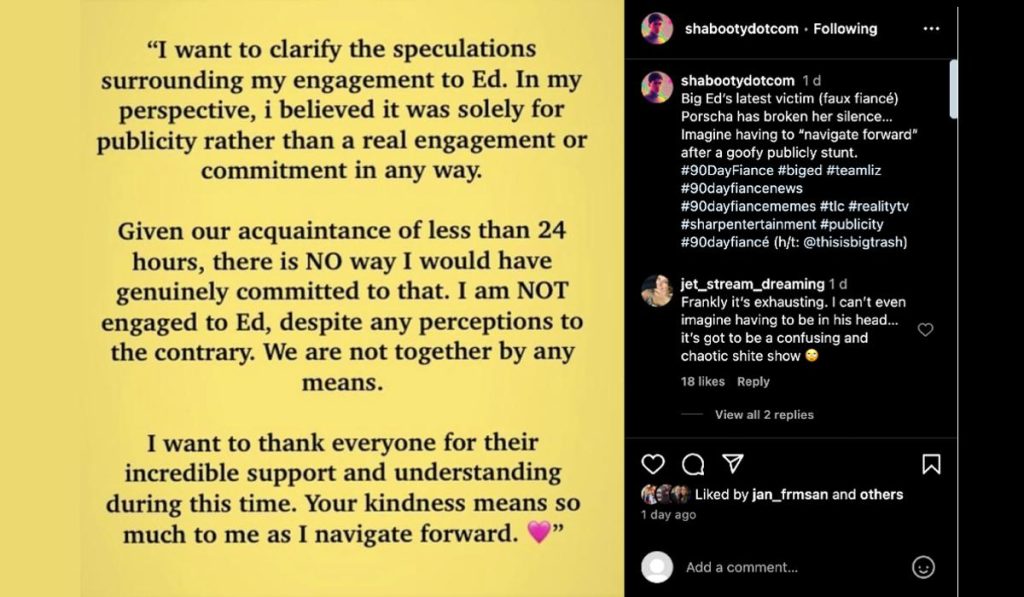
Task: Click shabootydotcom's avatar beside the caption
Action: 657,87
